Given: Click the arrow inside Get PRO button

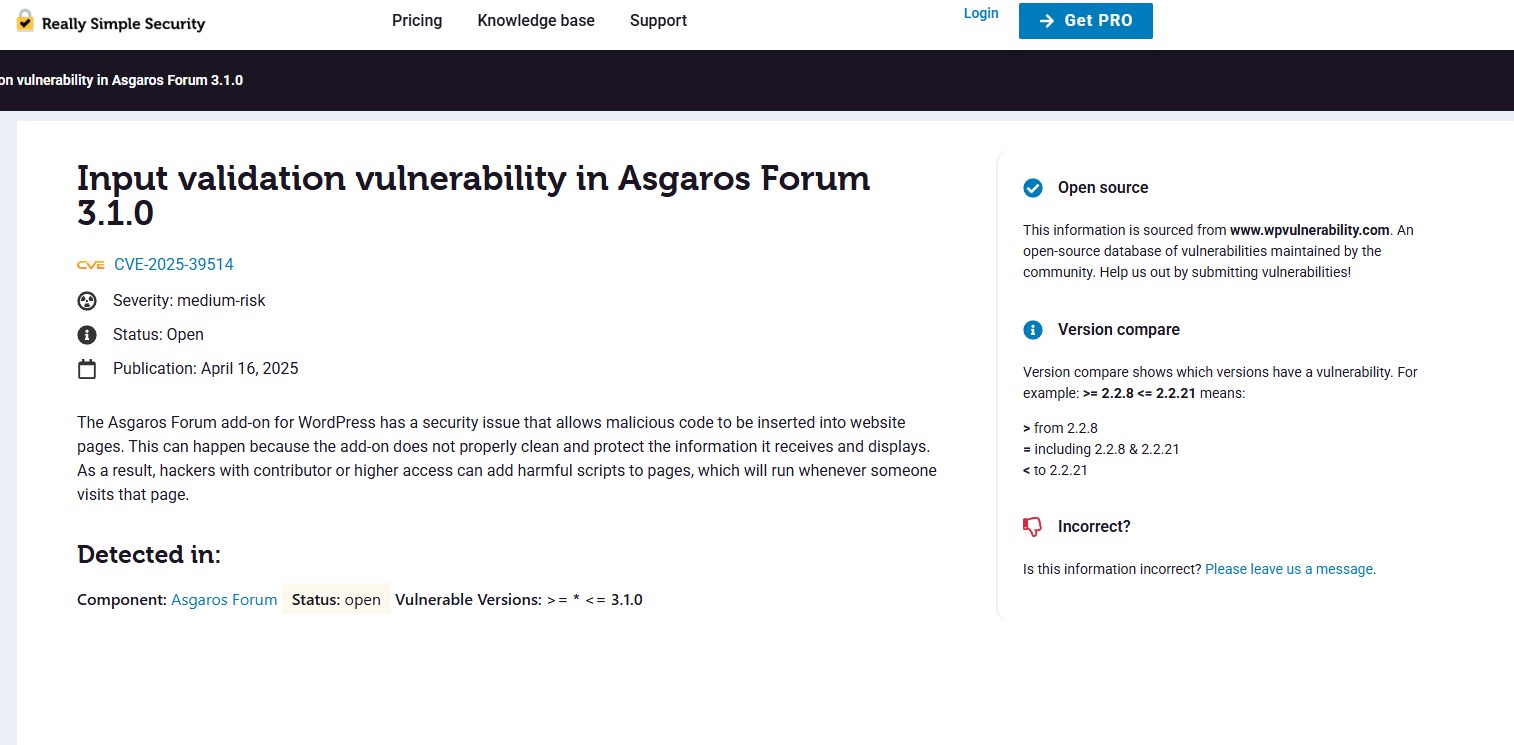Looking at the screenshot, I should coord(1047,21).
